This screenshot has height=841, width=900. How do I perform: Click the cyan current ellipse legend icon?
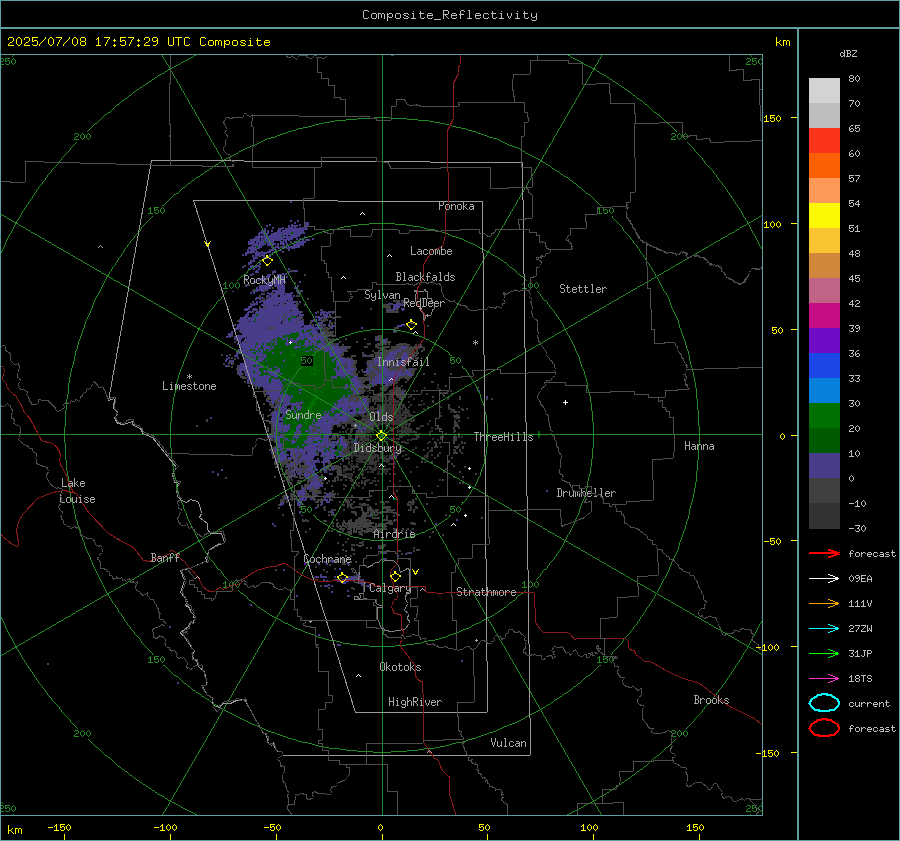coord(824,703)
